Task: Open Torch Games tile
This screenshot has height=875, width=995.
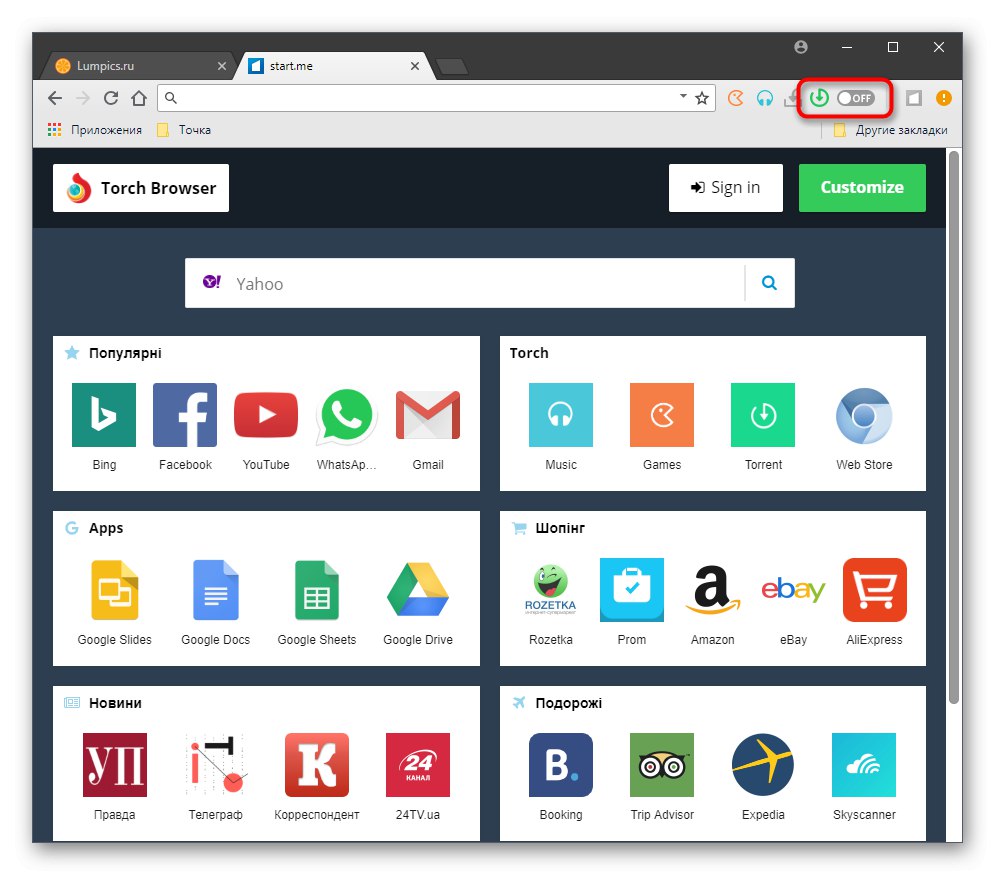Action: point(662,415)
